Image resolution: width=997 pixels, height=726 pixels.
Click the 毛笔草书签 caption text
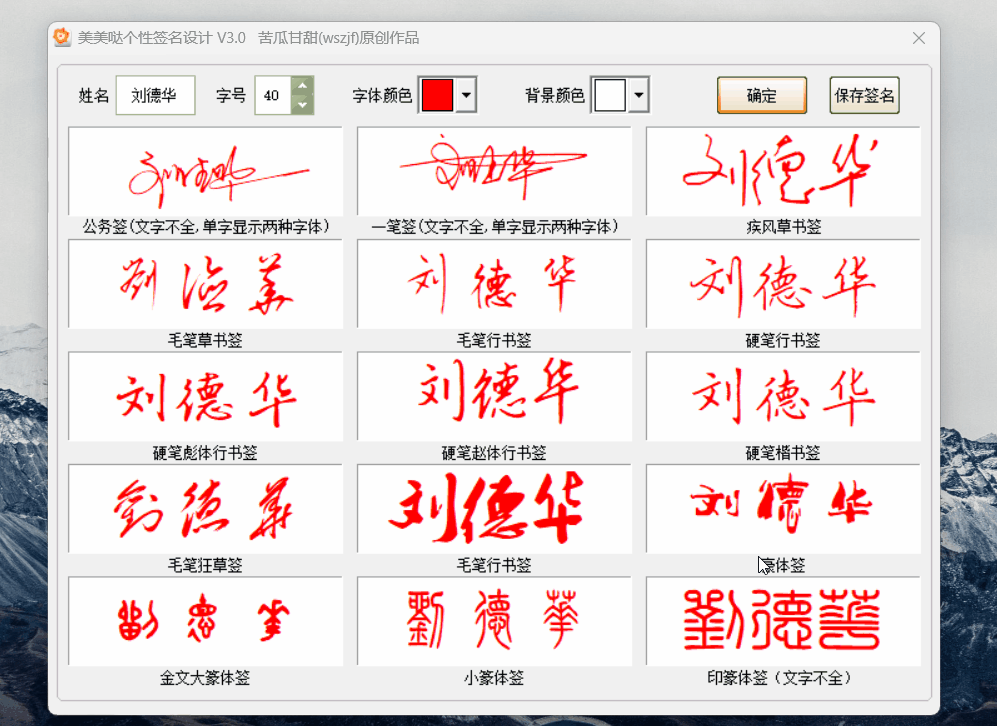tap(205, 340)
